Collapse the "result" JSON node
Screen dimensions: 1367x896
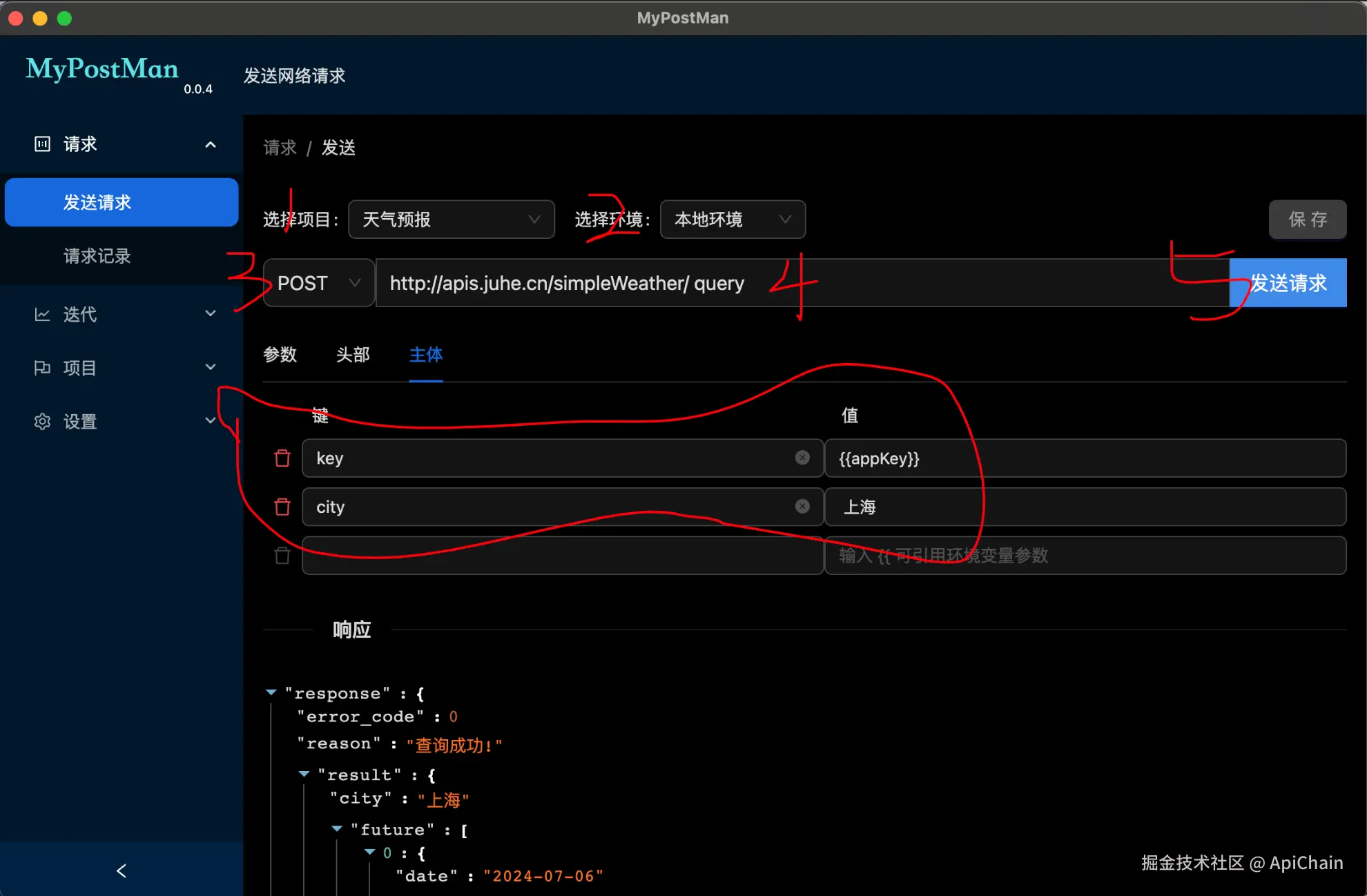304,775
